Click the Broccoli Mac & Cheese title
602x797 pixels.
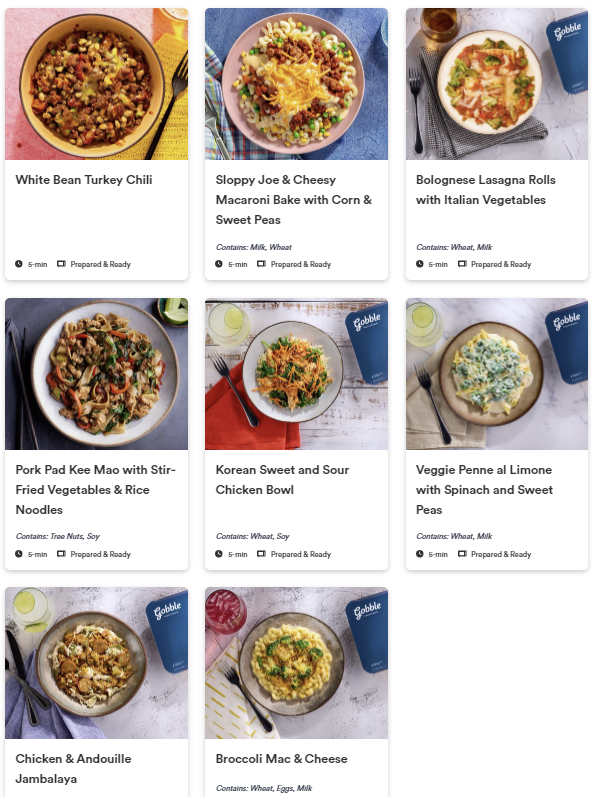coord(281,759)
